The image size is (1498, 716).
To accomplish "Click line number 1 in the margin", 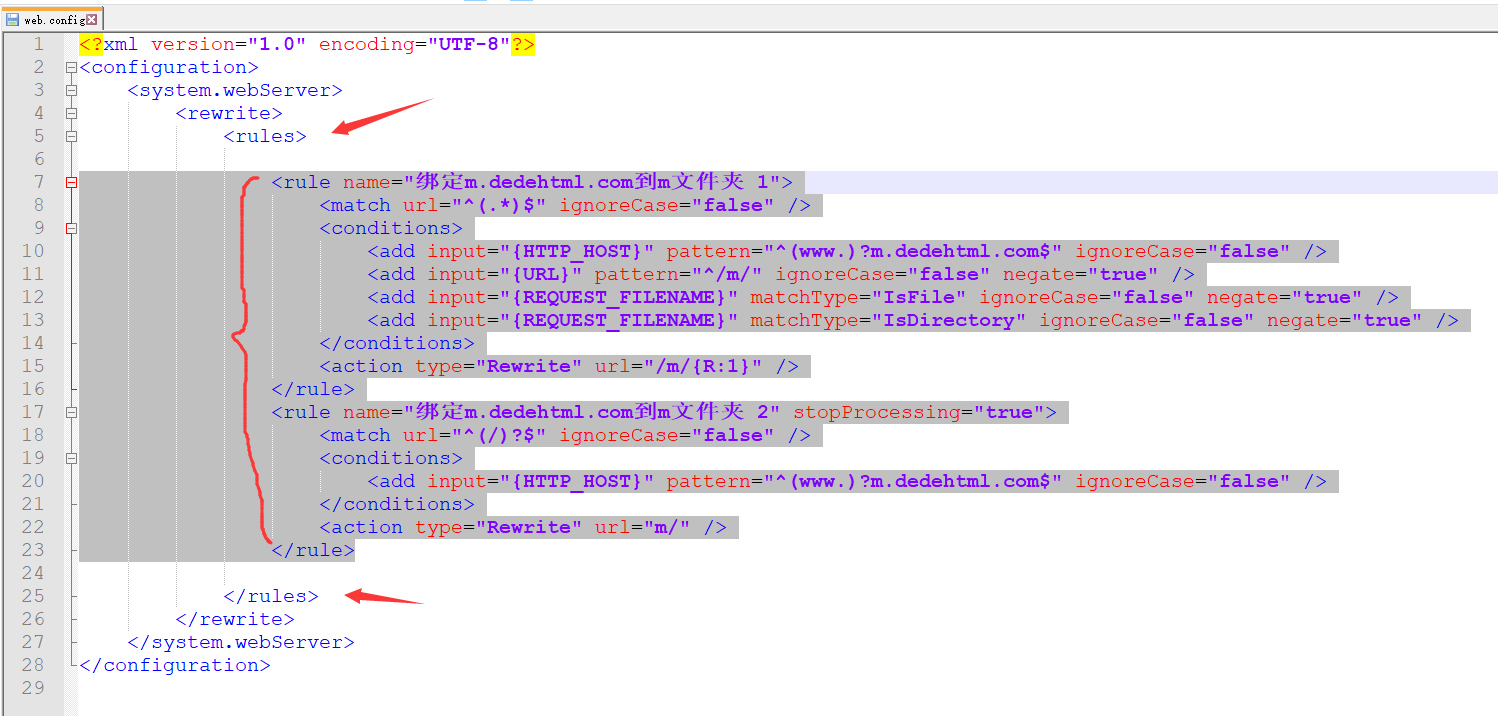I will (38, 45).
